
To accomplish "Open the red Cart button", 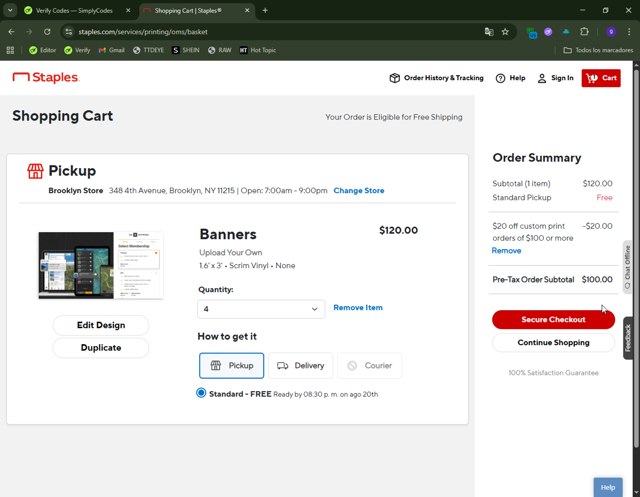I will 601,78.
